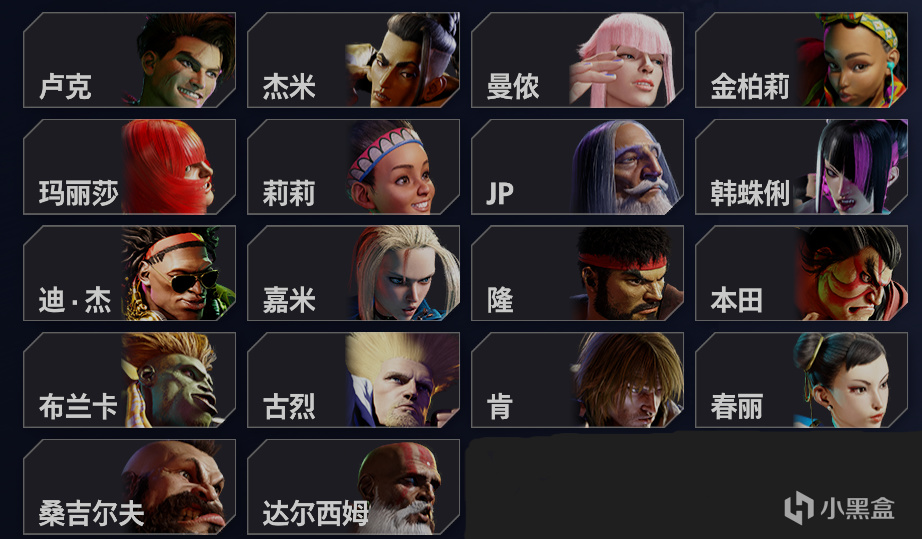Select the 肯 character card
The width and height of the screenshot is (922, 539).
577,380
